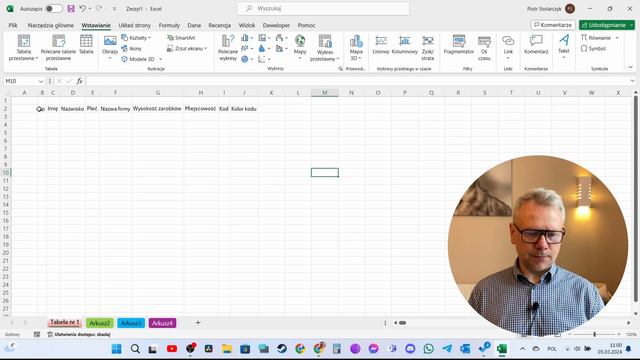Insert a Kolumnowy sparkline

[x=404, y=45]
